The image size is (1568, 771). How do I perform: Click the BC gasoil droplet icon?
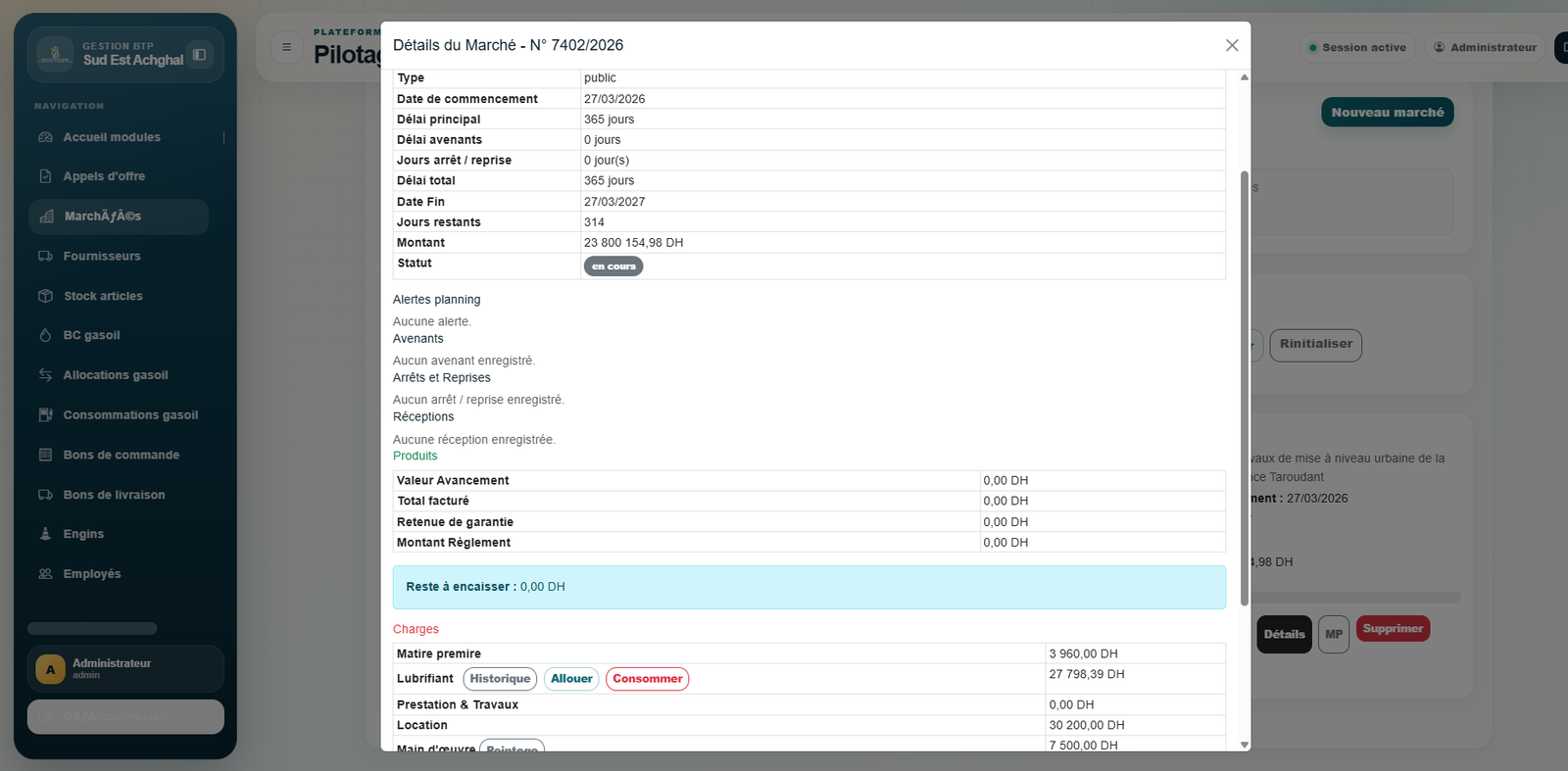[45, 335]
